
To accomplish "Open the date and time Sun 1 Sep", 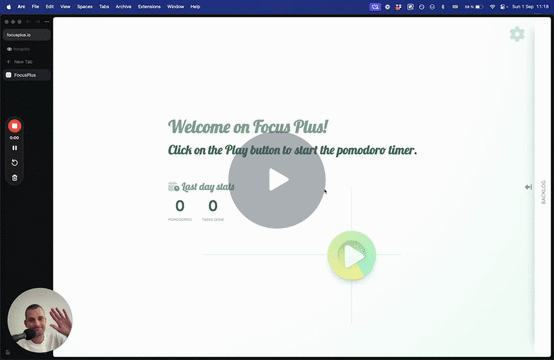I will 531,7.
